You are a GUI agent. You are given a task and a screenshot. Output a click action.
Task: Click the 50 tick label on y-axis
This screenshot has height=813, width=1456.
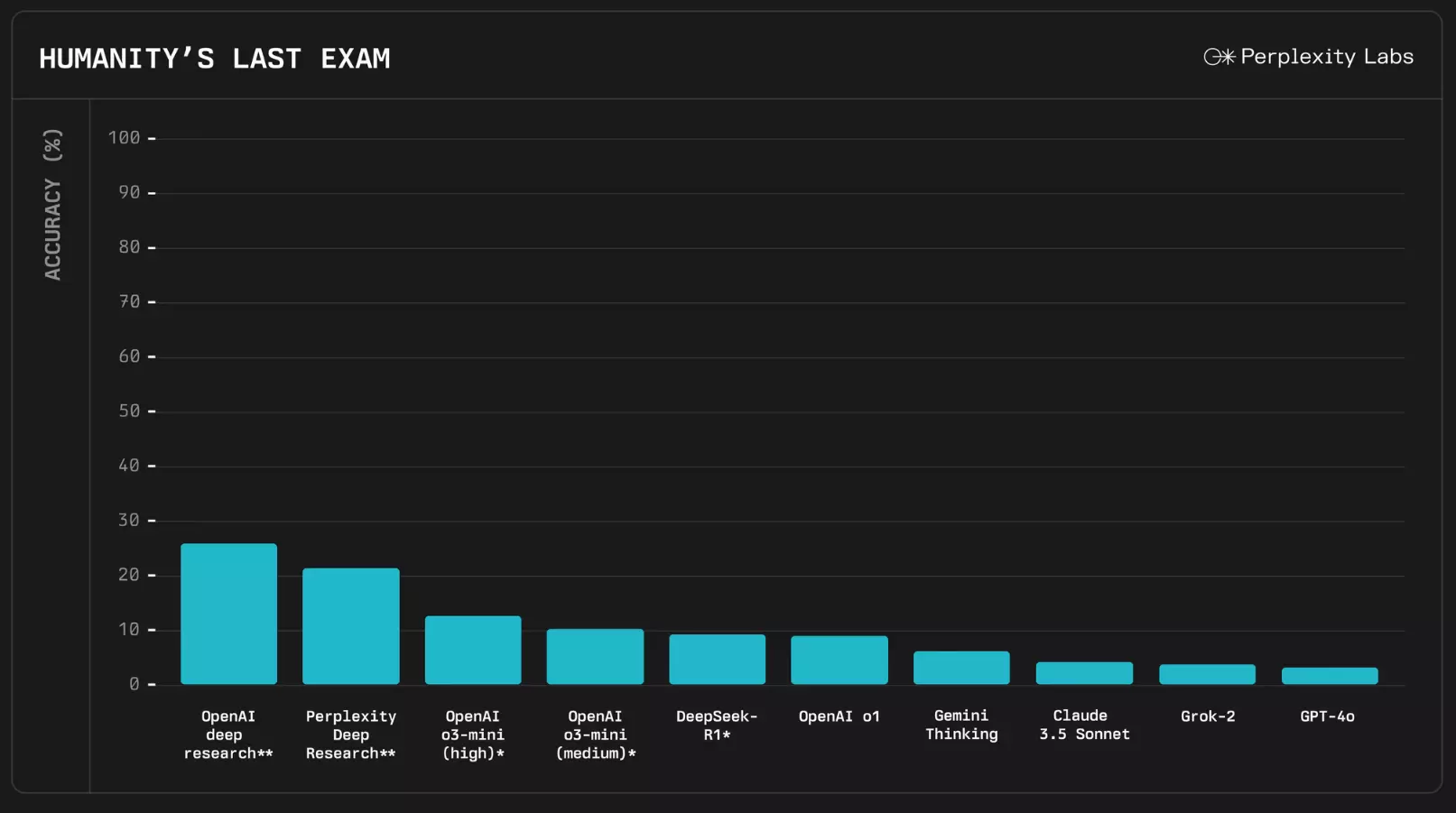(x=130, y=411)
